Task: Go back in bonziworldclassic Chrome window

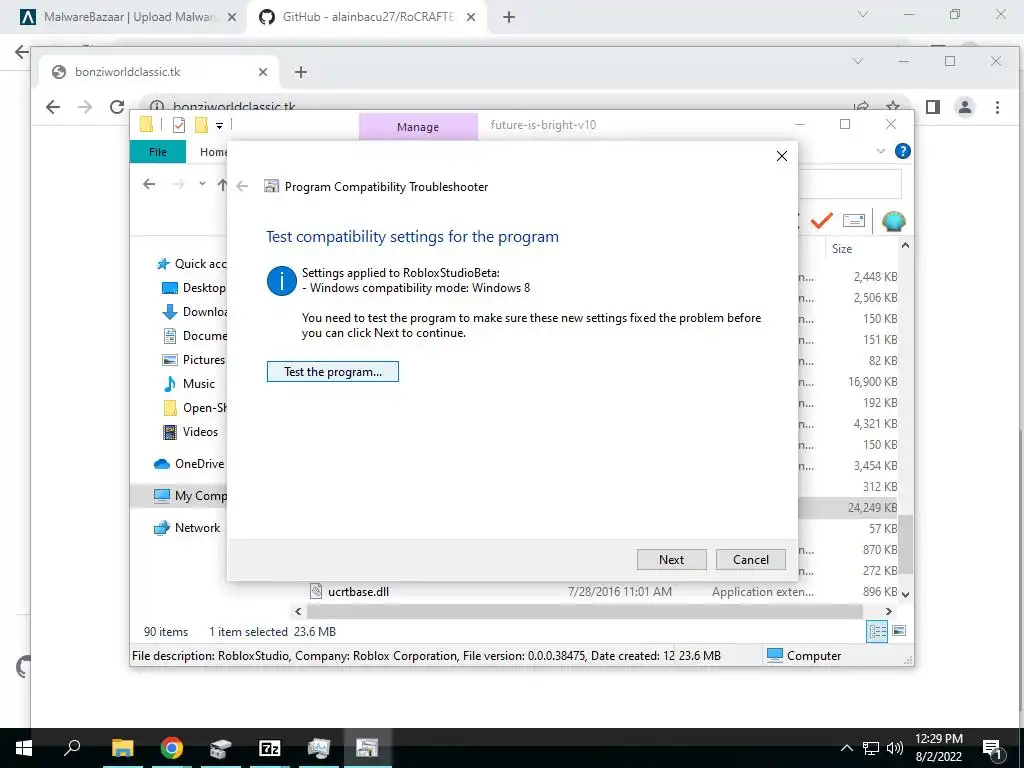Action: 53,107
